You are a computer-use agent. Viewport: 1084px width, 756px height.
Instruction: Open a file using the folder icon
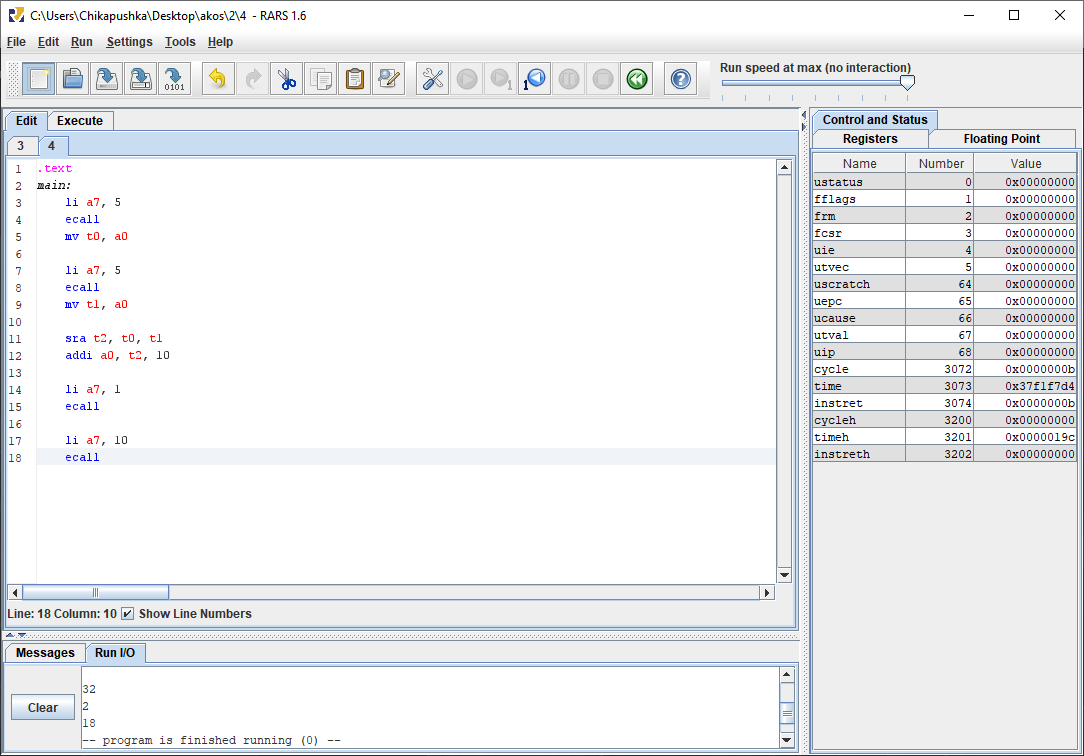click(x=73, y=79)
